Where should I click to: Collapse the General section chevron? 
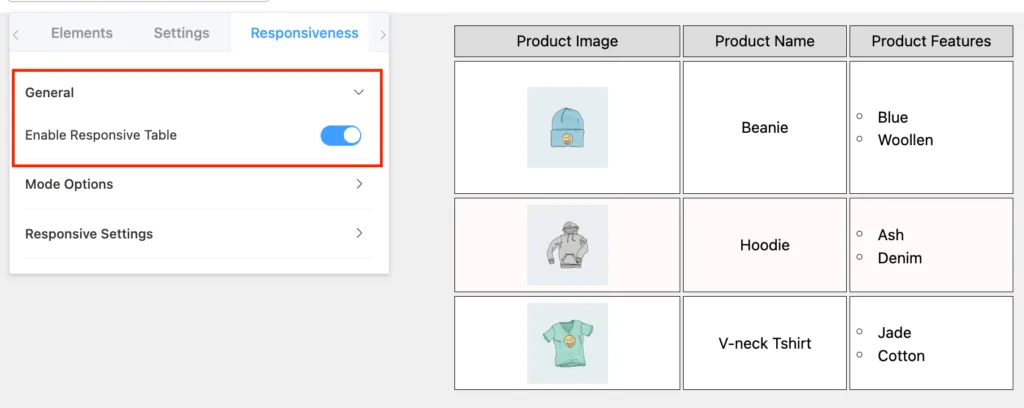[x=359, y=93]
